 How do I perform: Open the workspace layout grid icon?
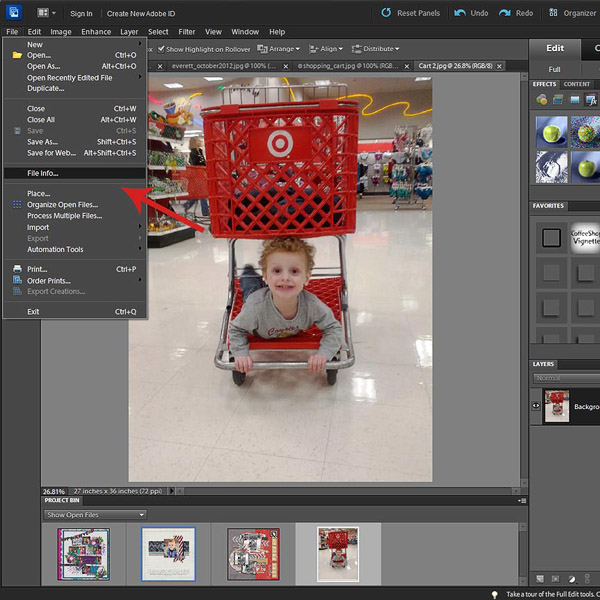(x=43, y=13)
